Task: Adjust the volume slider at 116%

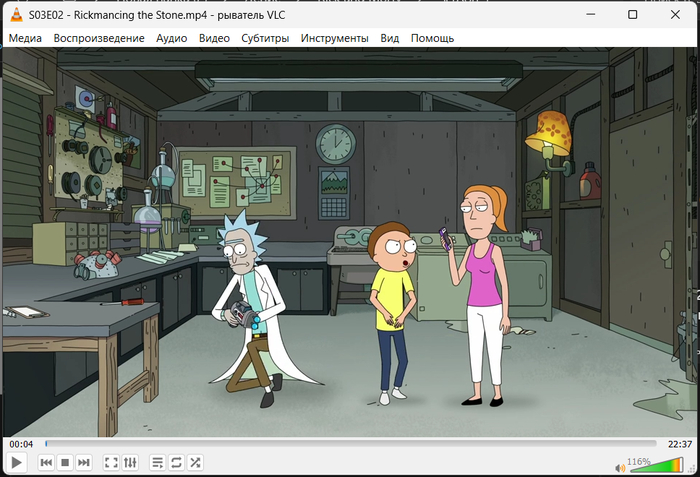Action: 655,464
